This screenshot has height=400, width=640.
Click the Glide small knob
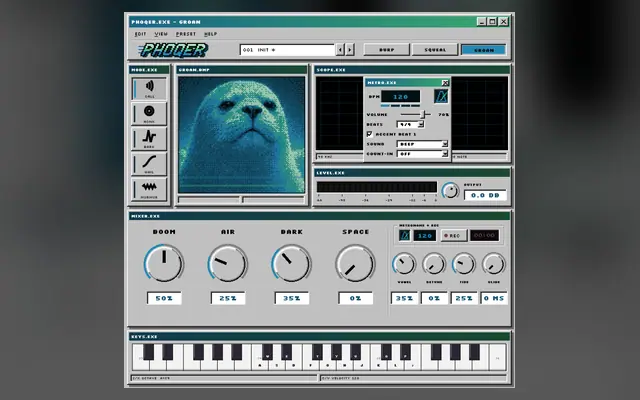click(x=494, y=264)
